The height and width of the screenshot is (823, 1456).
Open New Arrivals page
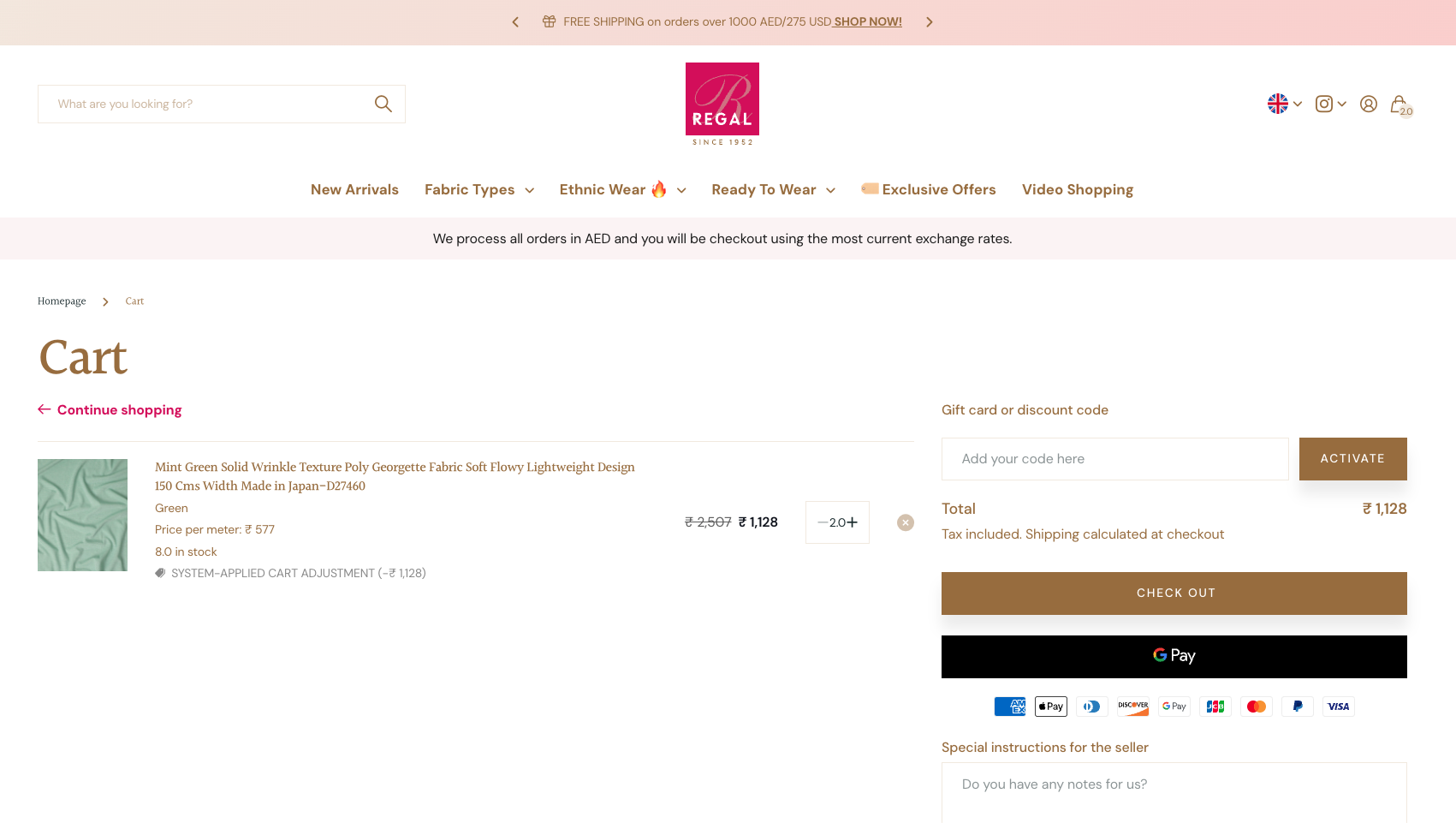click(354, 190)
